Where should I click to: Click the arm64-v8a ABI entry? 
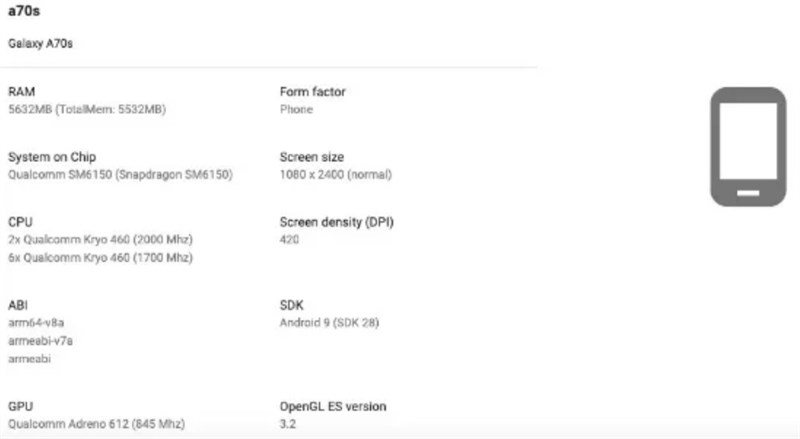(37, 323)
